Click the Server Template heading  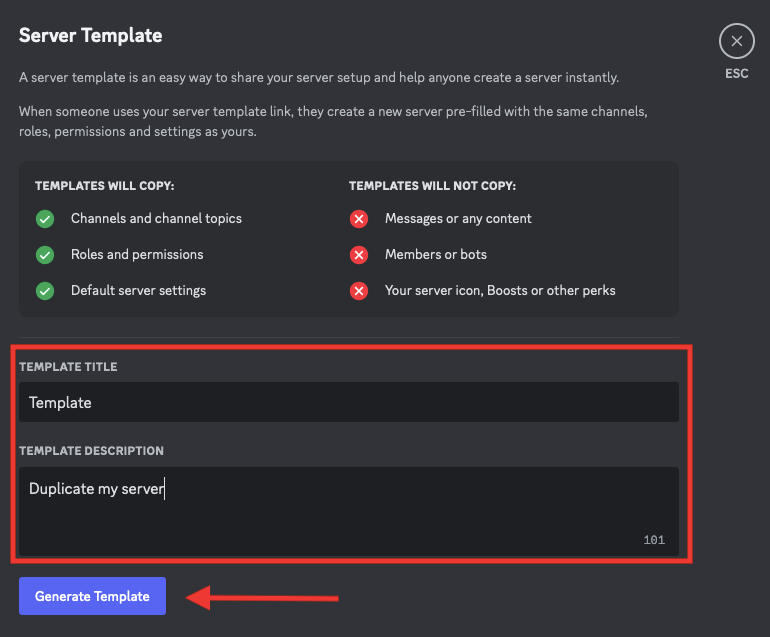click(x=91, y=36)
